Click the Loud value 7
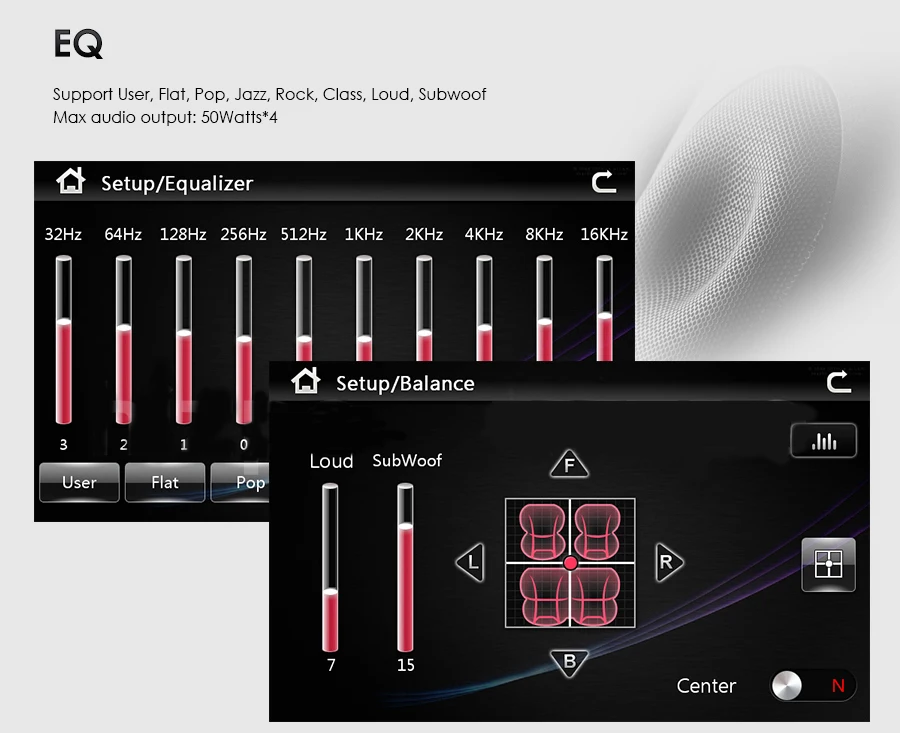This screenshot has width=900, height=733. click(331, 665)
